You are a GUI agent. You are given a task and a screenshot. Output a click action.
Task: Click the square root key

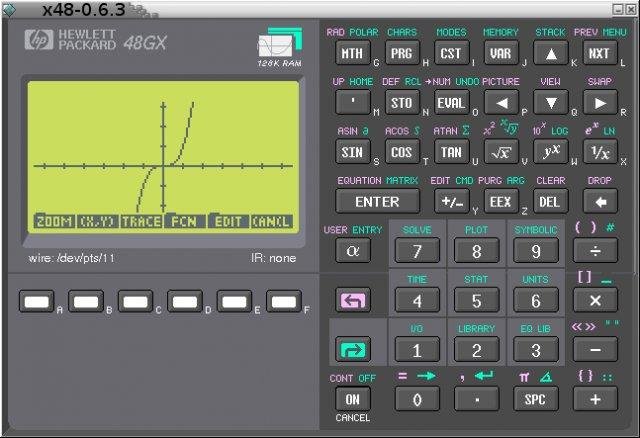tap(501, 152)
